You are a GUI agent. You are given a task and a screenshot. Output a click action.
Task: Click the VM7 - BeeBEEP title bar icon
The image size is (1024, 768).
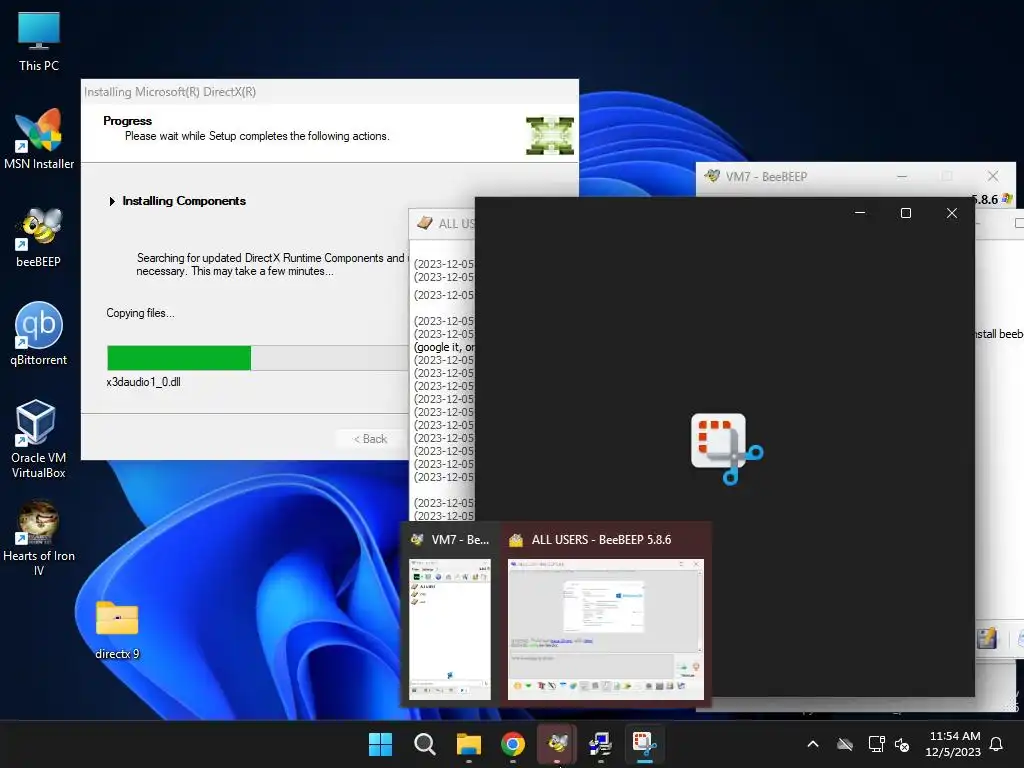[712, 176]
